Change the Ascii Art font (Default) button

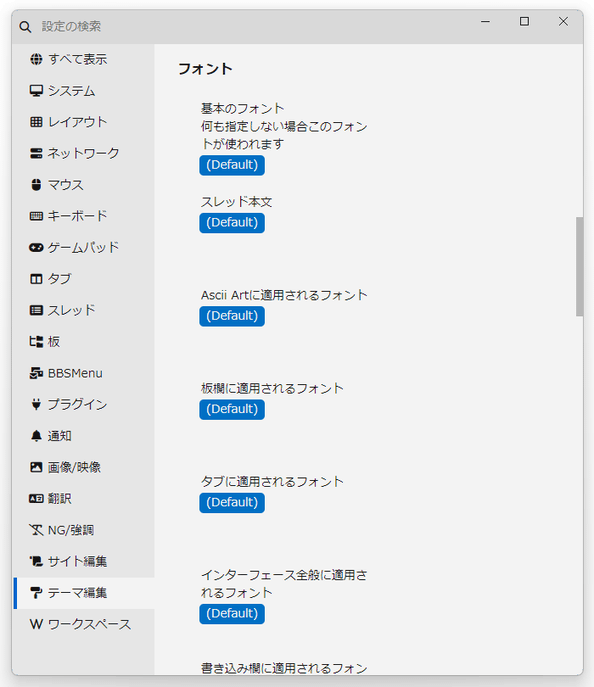tap(232, 316)
